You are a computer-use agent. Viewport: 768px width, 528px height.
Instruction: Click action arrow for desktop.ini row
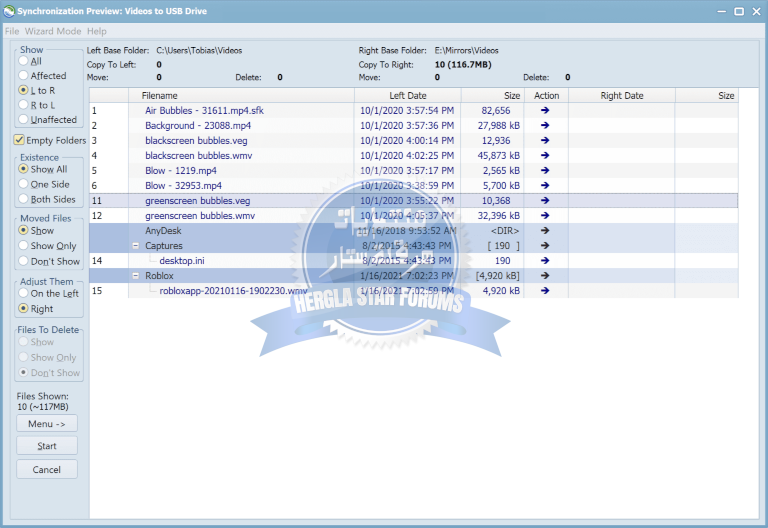click(x=545, y=261)
